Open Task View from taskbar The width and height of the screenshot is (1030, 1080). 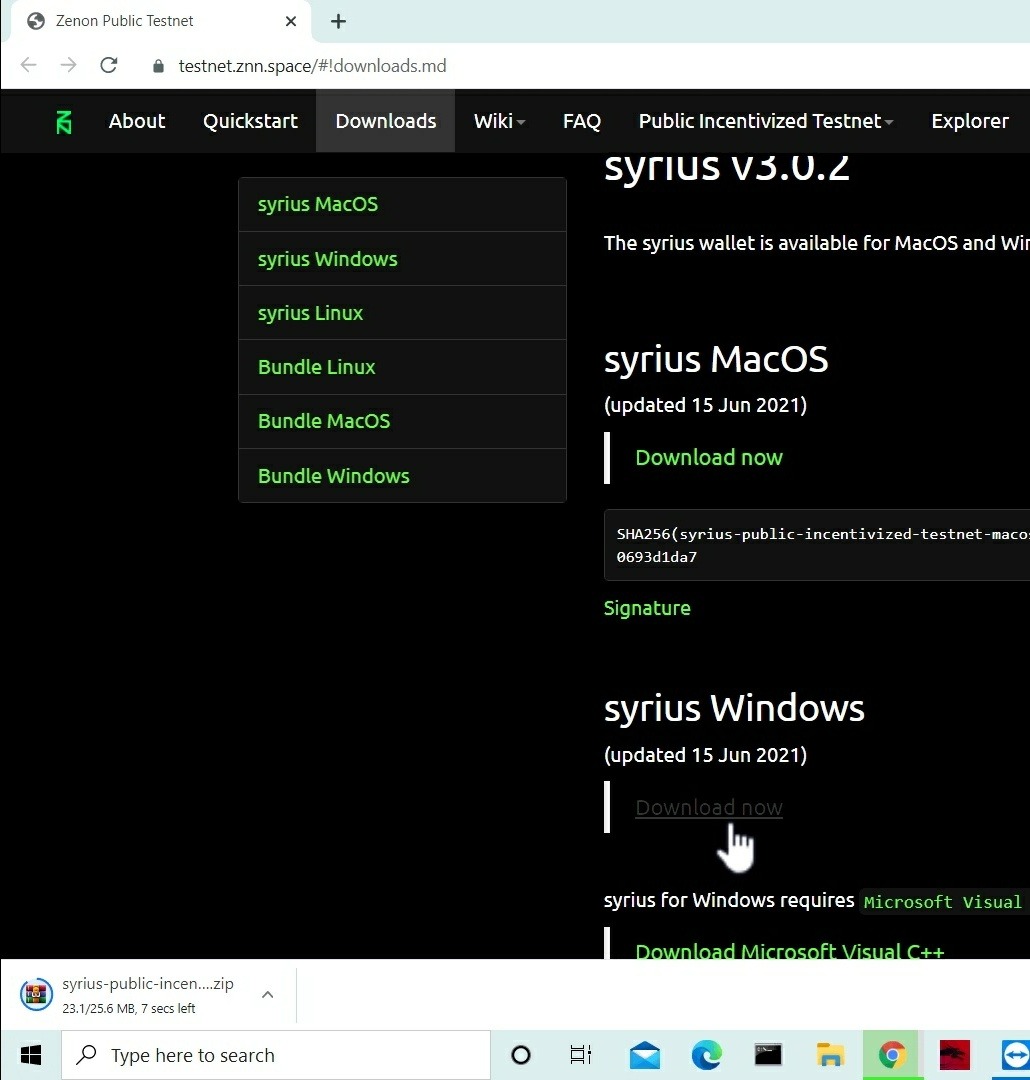click(581, 1055)
